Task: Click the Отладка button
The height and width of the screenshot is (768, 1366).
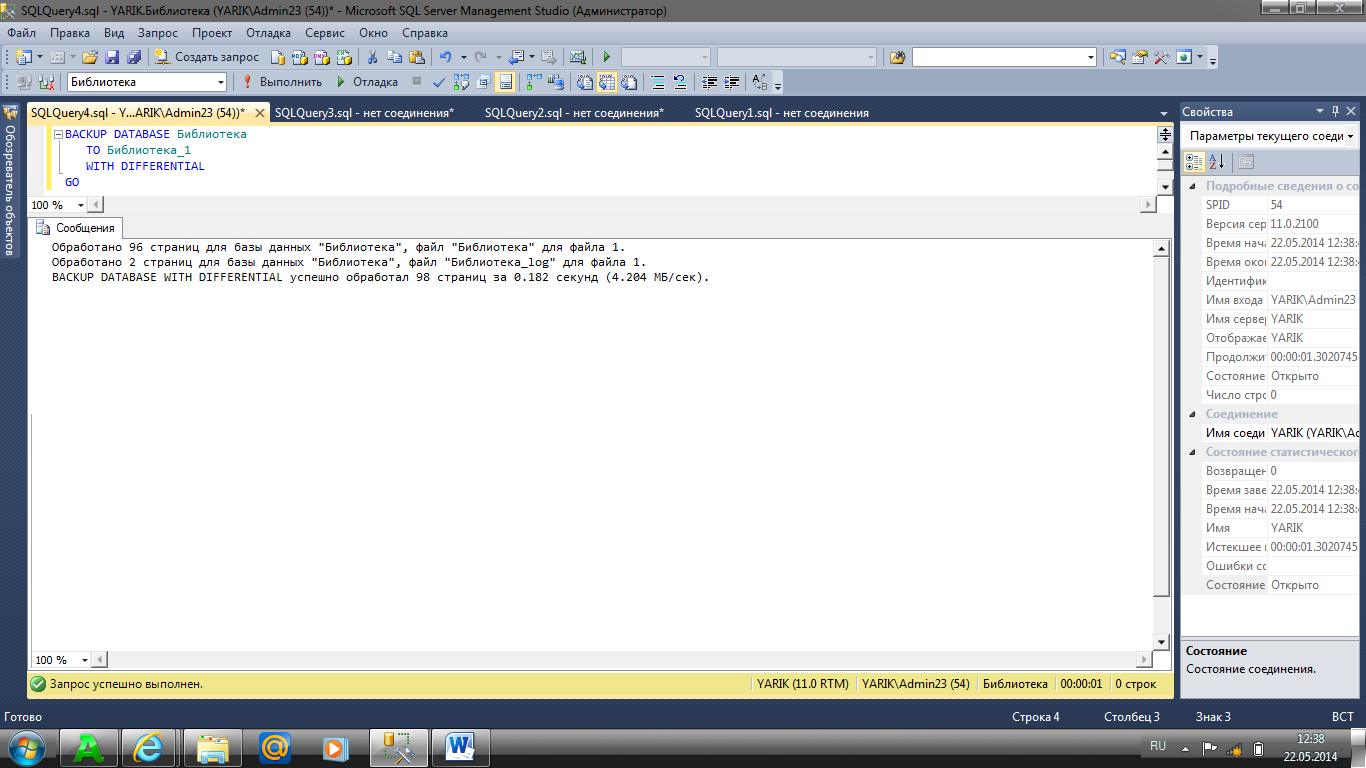Action: pos(366,82)
